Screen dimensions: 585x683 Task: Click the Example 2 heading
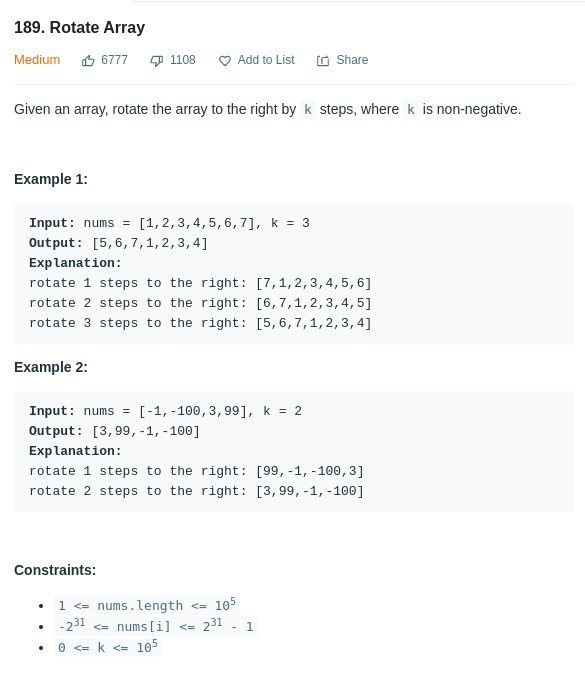(51, 367)
